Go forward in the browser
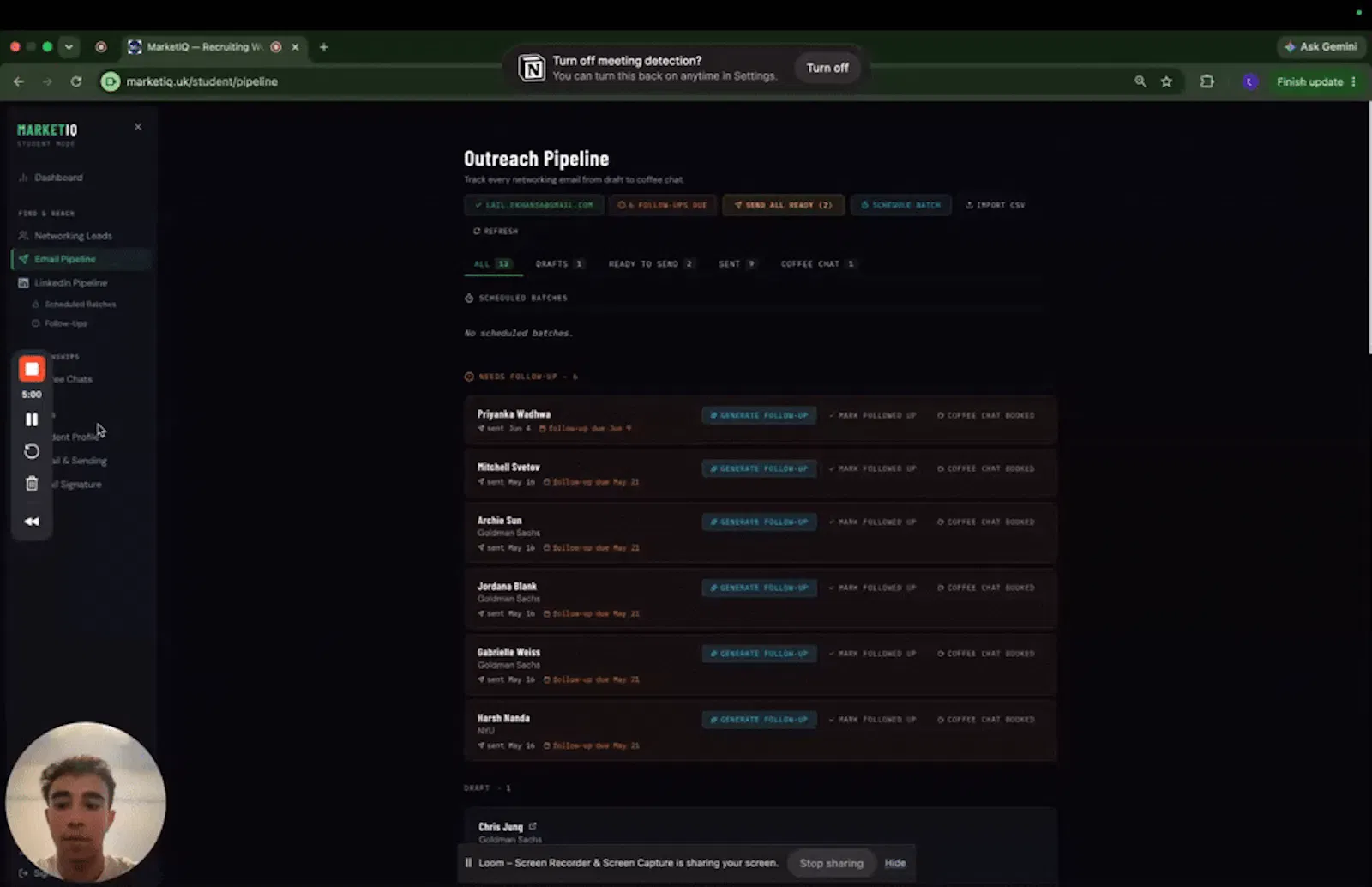 tap(47, 81)
